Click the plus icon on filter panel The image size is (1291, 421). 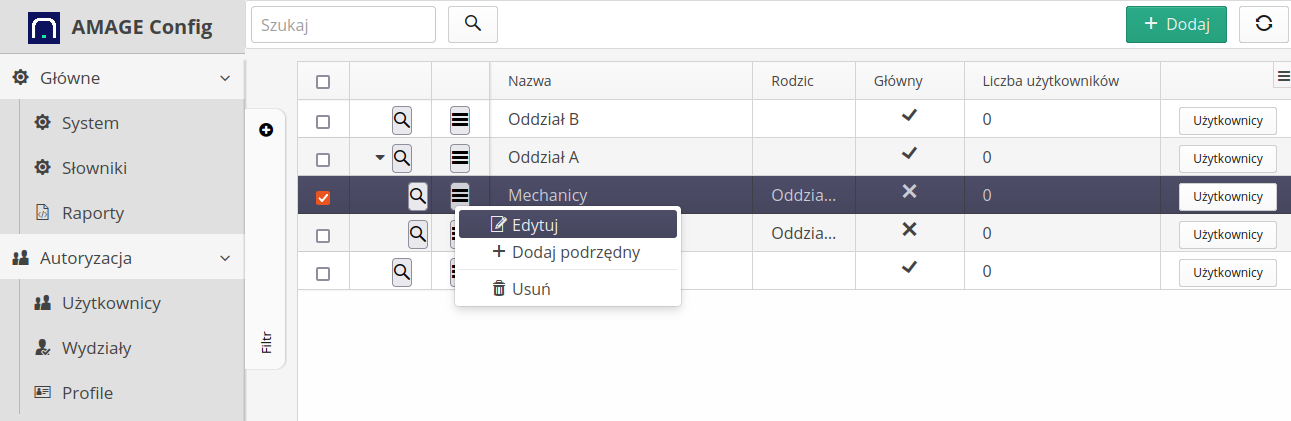[x=266, y=130]
